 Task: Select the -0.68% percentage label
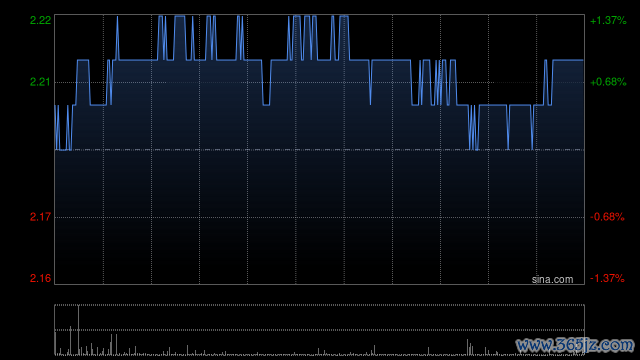607,217
